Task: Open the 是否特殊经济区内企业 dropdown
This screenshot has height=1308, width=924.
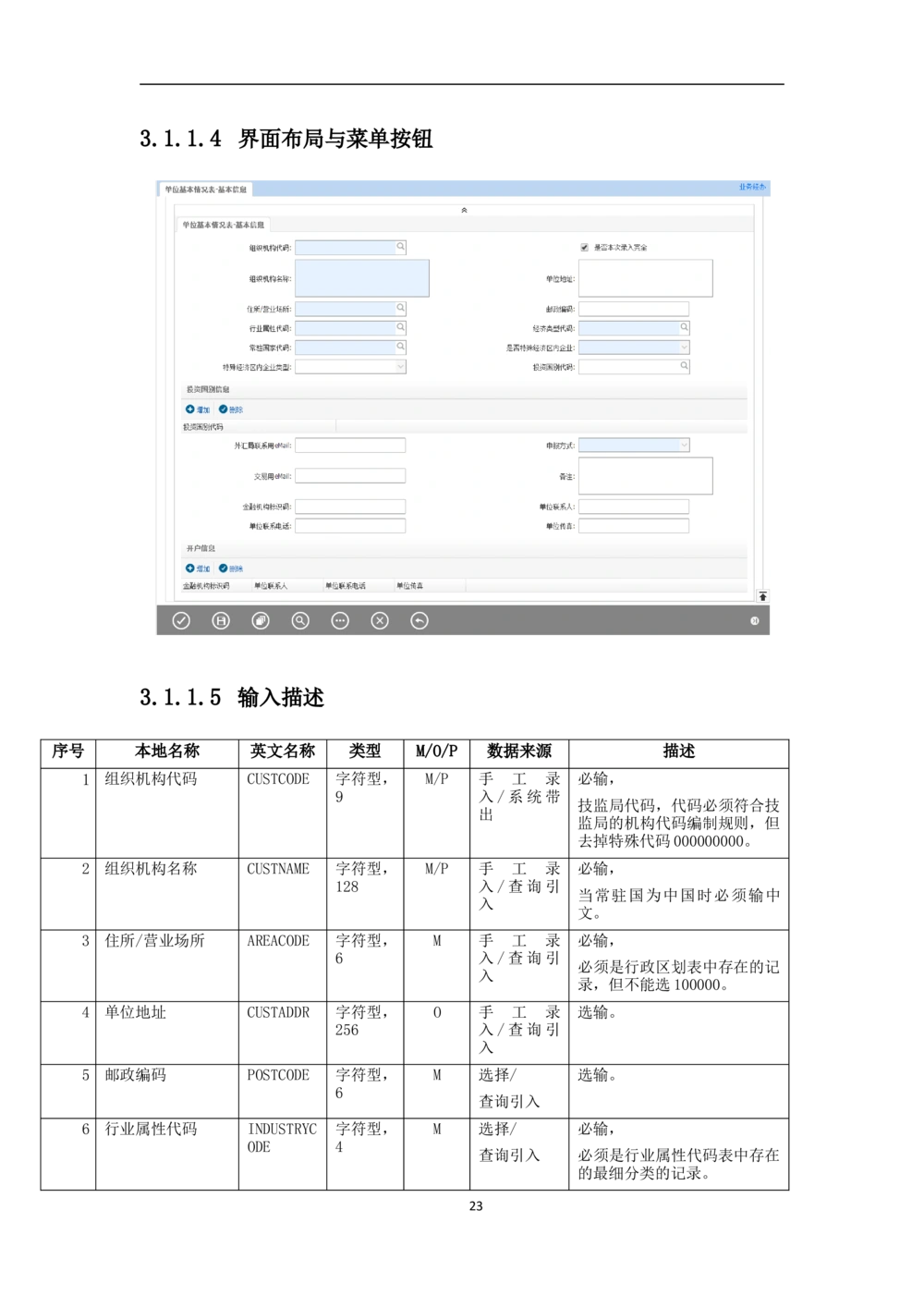Action: pyautogui.click(x=684, y=348)
